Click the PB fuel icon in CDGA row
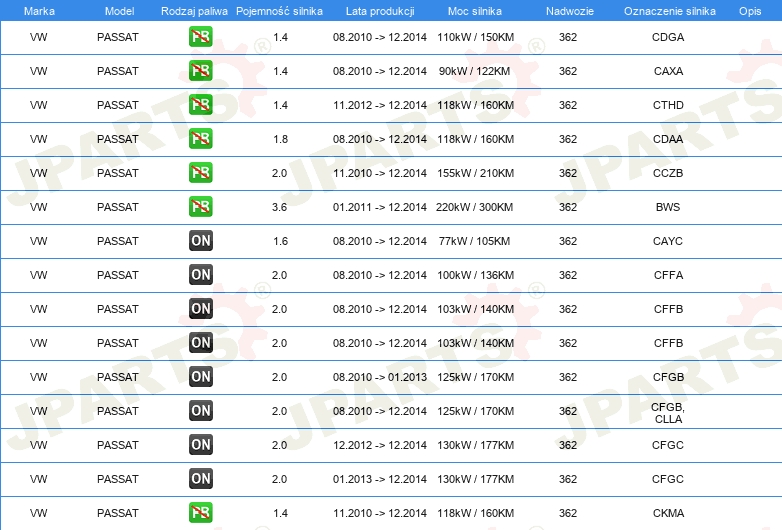This screenshot has height=530, width=782. (x=200, y=37)
